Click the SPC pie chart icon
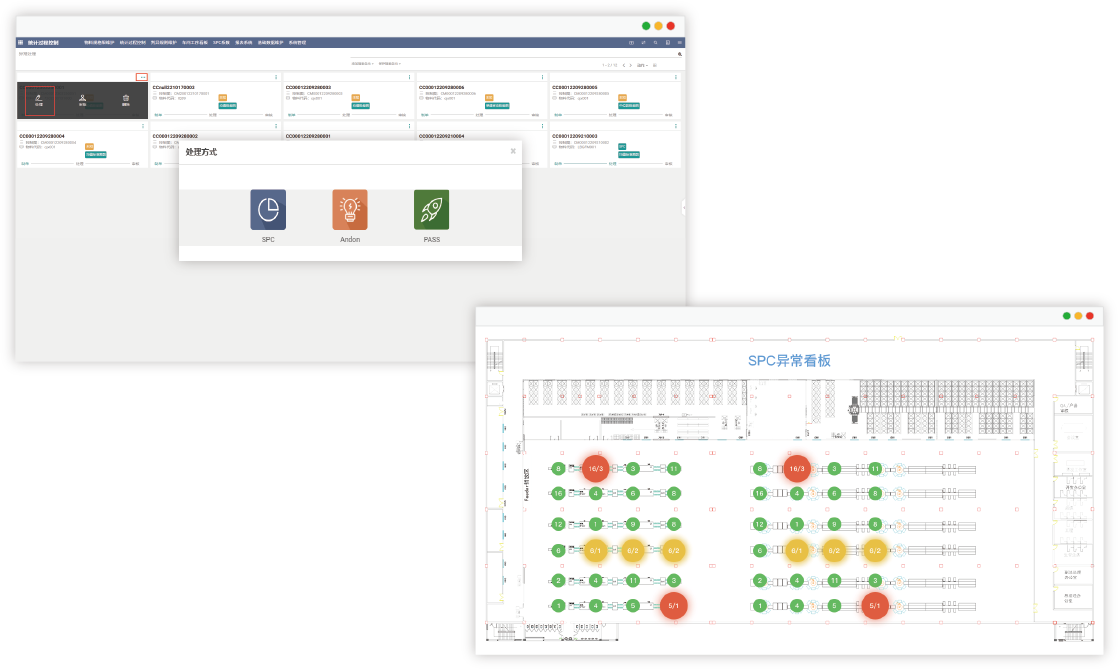This screenshot has width=1118, height=669. pos(268,210)
